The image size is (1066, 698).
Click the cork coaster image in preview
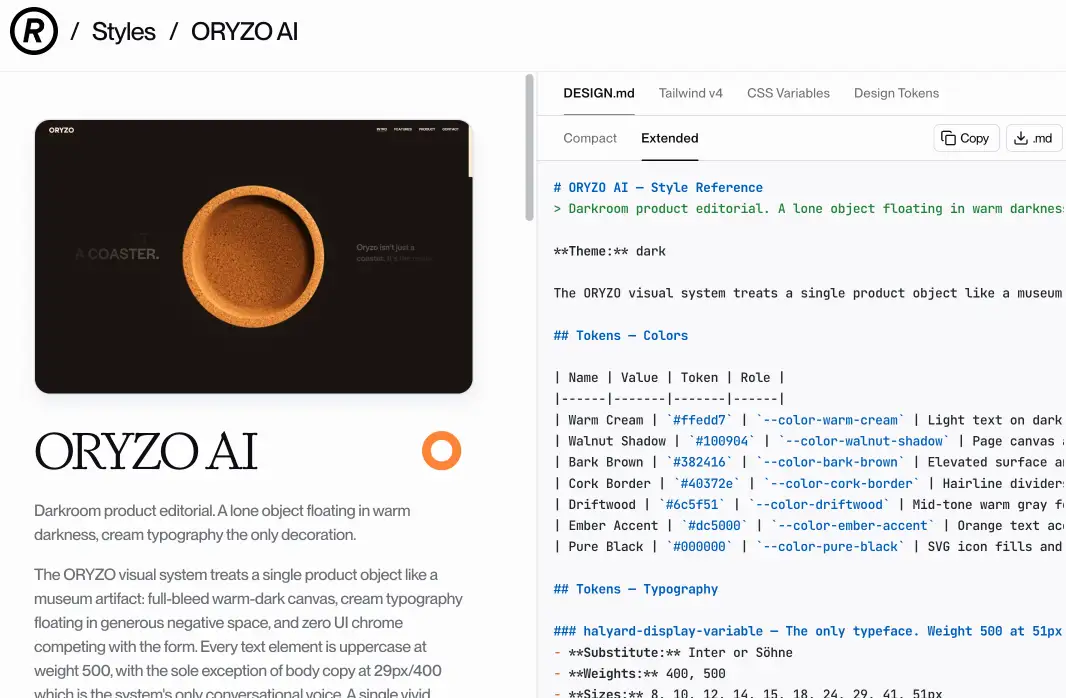[253, 257]
